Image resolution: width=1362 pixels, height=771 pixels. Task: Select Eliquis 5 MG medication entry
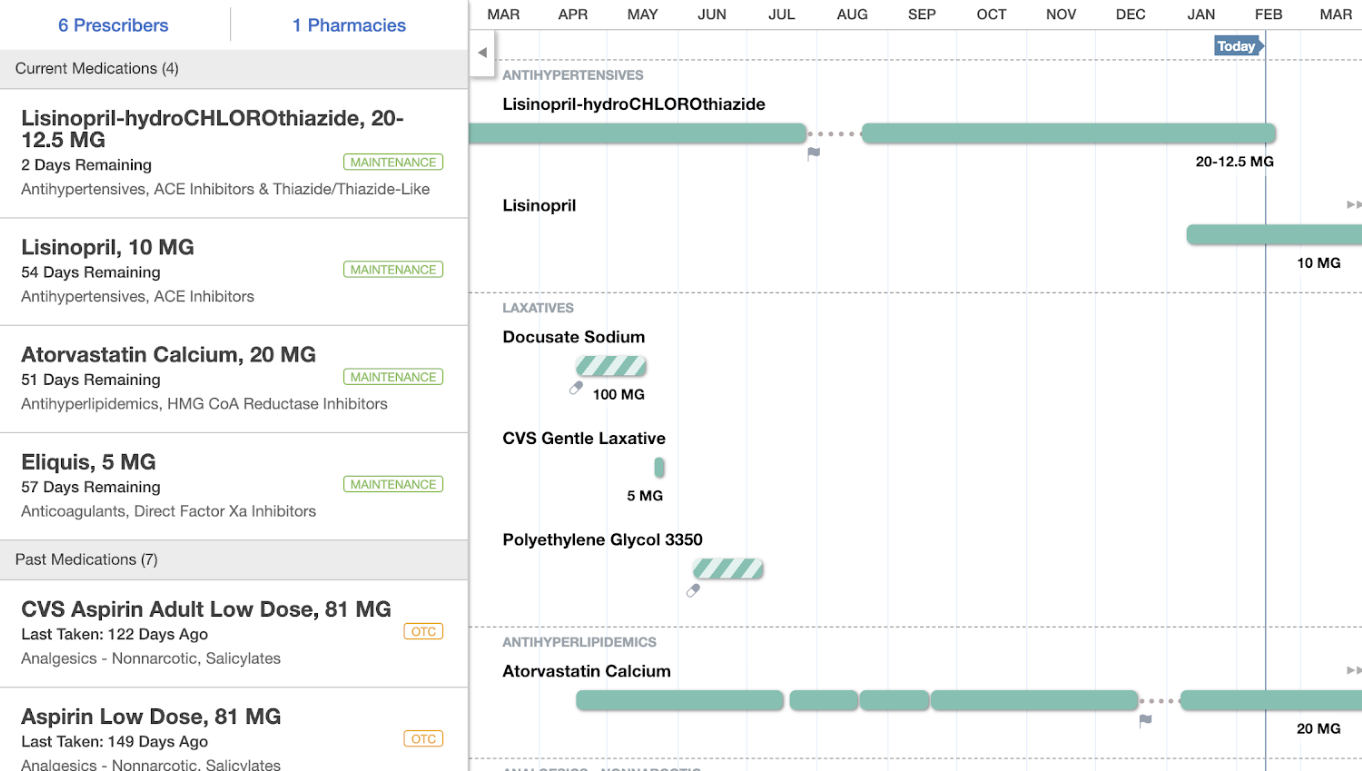(234, 487)
